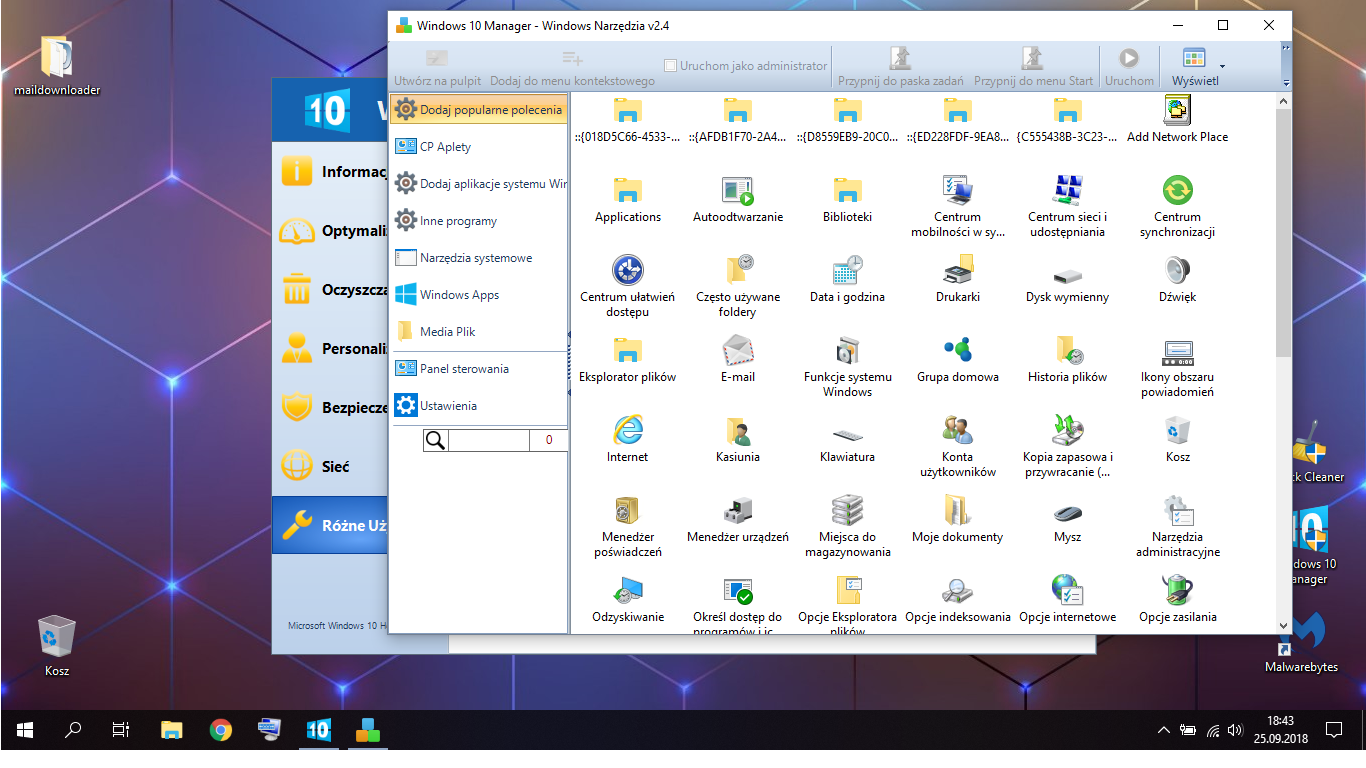The image size is (1366, 768).
Task: Open the Start menu
Action: click(x=24, y=730)
